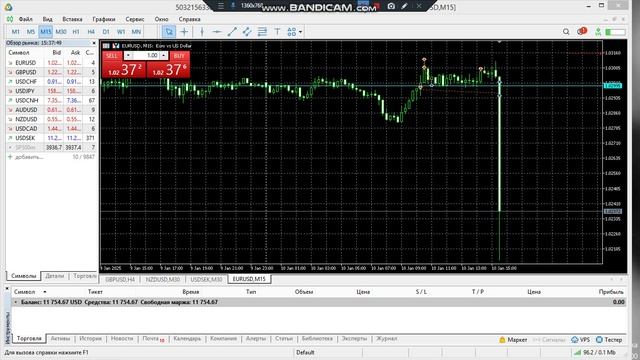Open the Сервис menu
This screenshot has height=360, width=640.
(135, 19)
